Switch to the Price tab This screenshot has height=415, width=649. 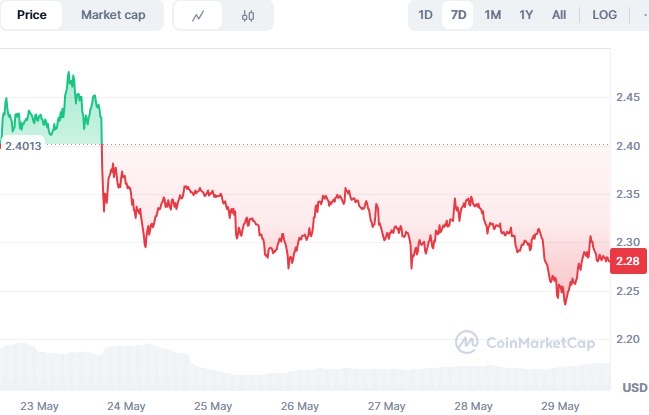[x=31, y=15]
